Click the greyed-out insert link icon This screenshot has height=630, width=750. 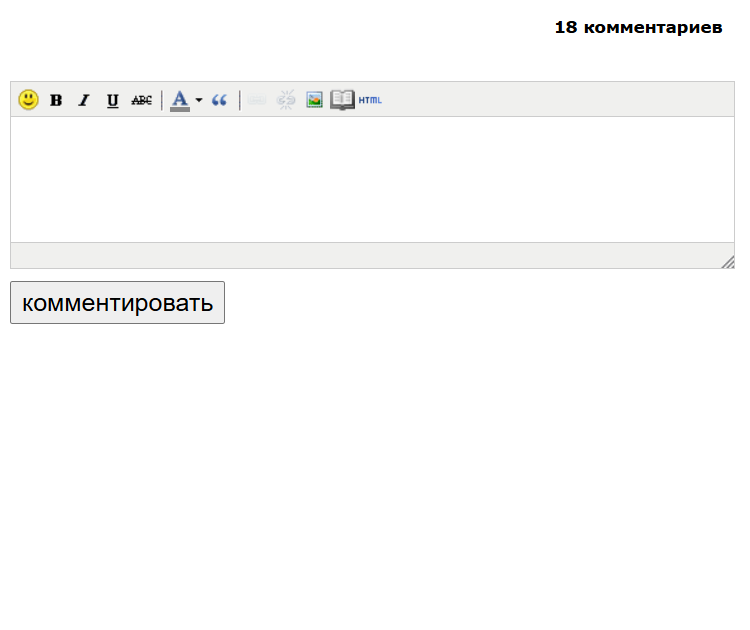coord(257,100)
